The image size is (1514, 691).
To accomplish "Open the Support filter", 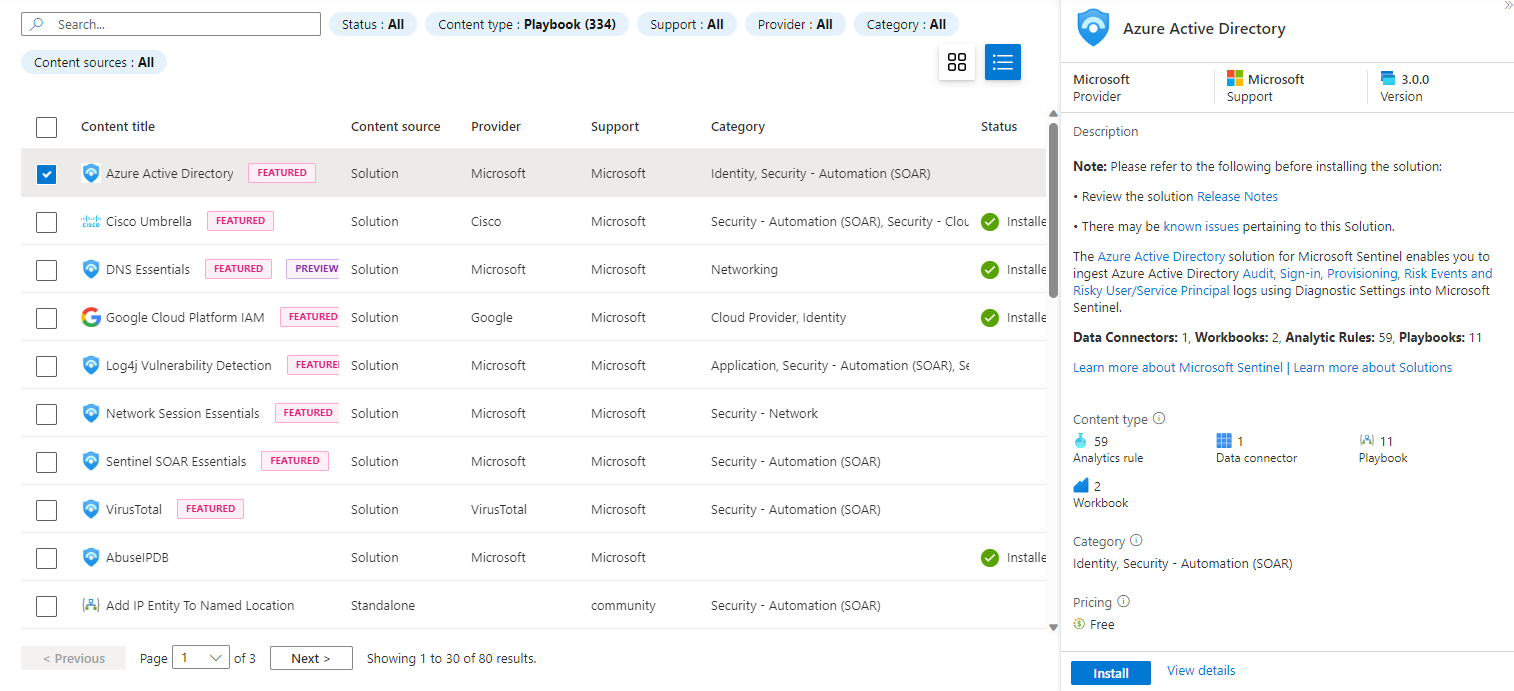I will (687, 24).
